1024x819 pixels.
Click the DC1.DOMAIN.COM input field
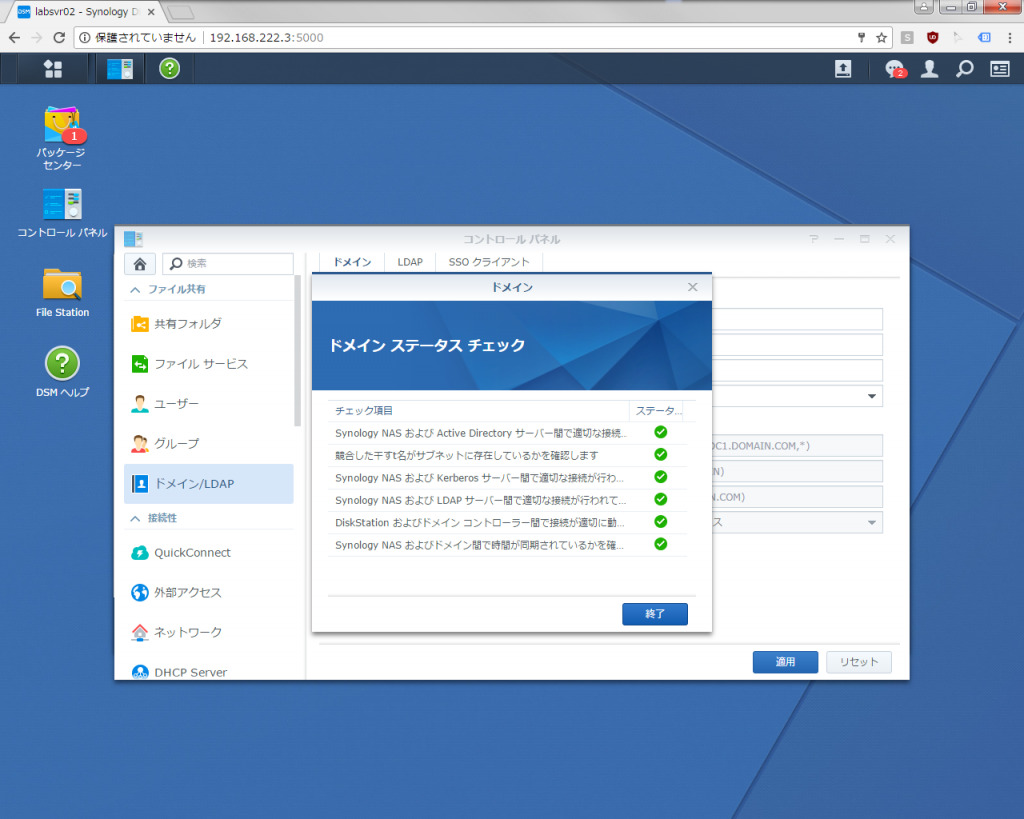797,446
